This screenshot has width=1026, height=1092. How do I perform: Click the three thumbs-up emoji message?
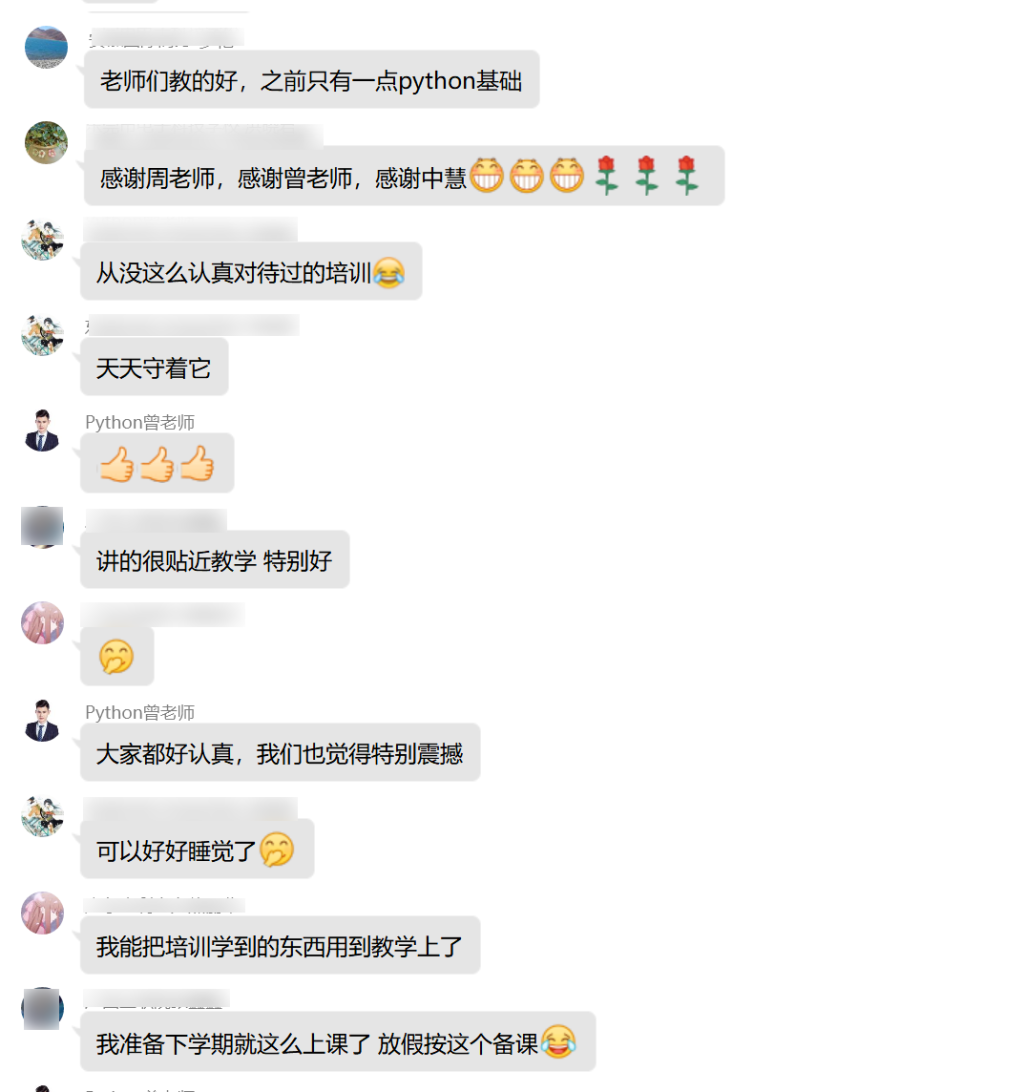[157, 463]
